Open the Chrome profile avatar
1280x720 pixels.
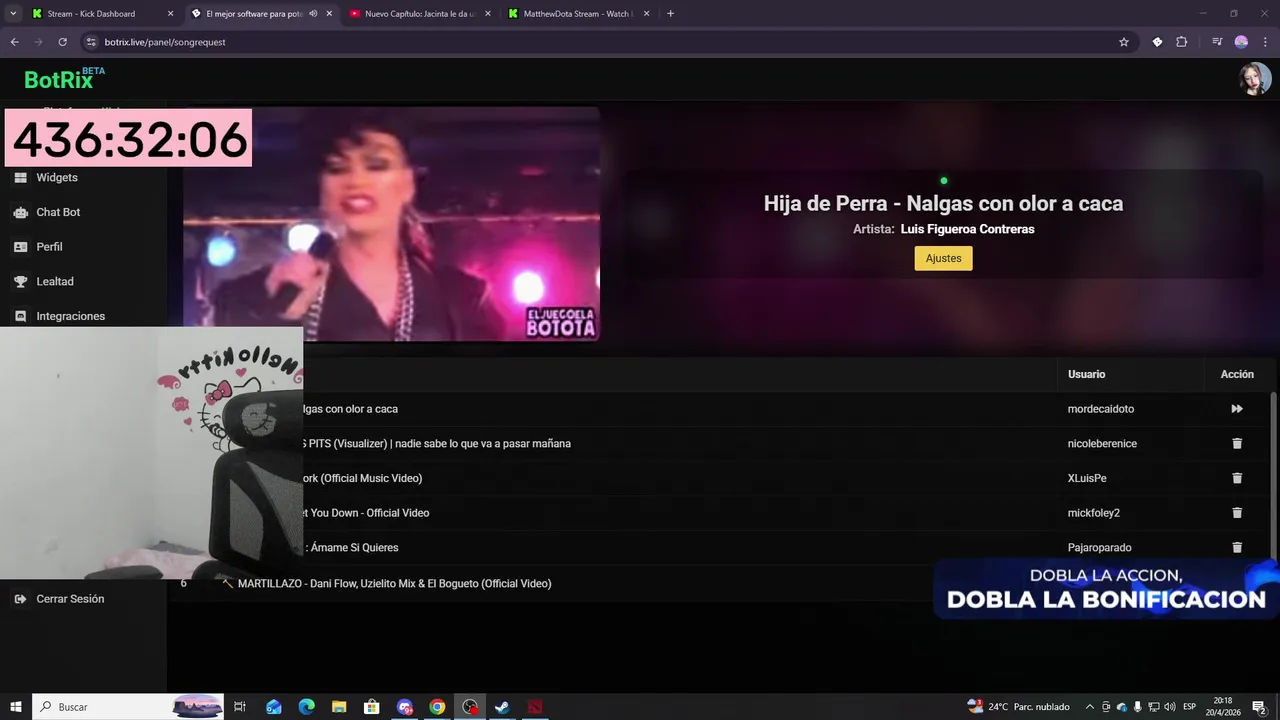1241,42
